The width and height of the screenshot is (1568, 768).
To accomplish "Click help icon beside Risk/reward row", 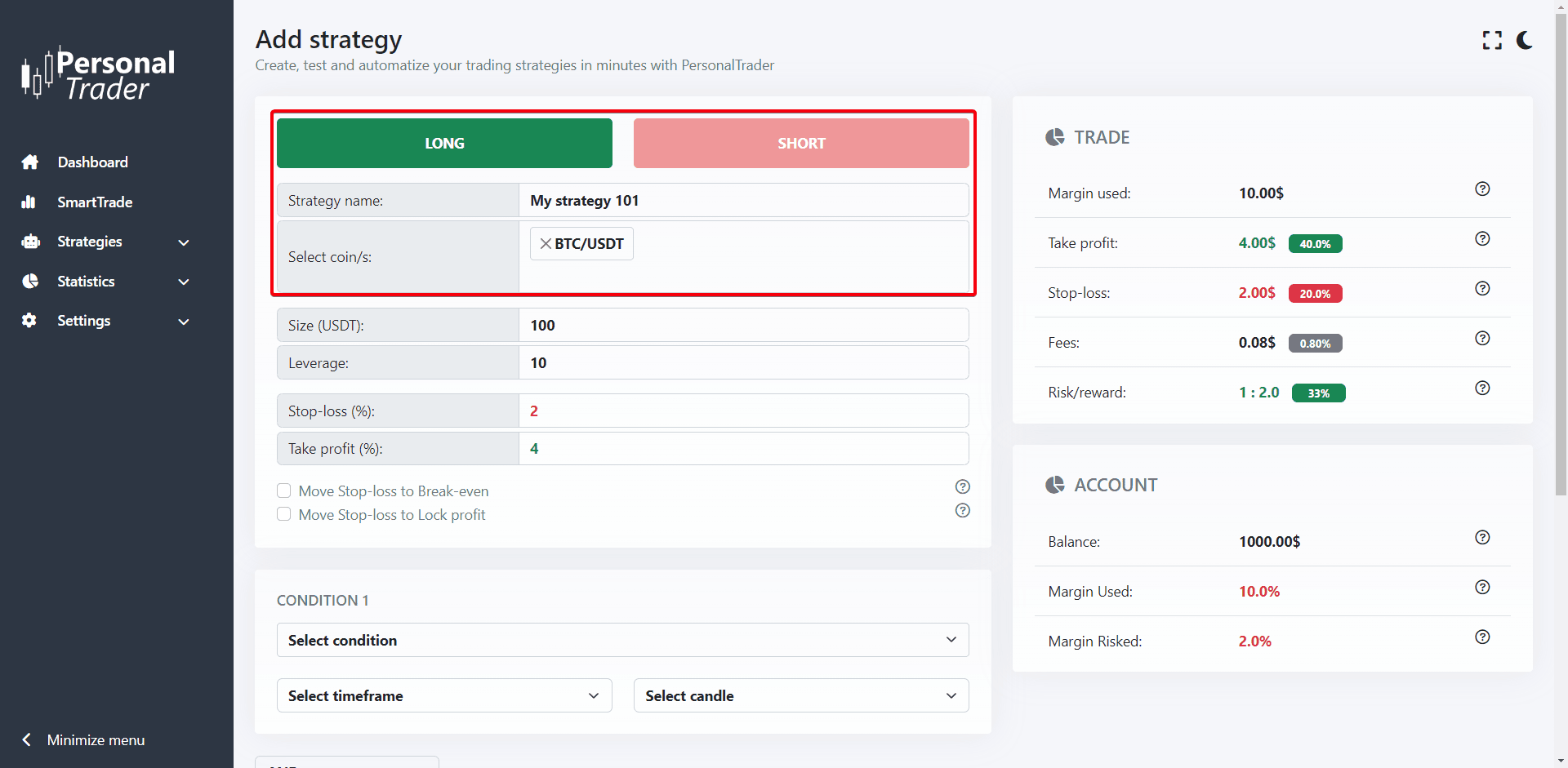I will click(1482, 388).
